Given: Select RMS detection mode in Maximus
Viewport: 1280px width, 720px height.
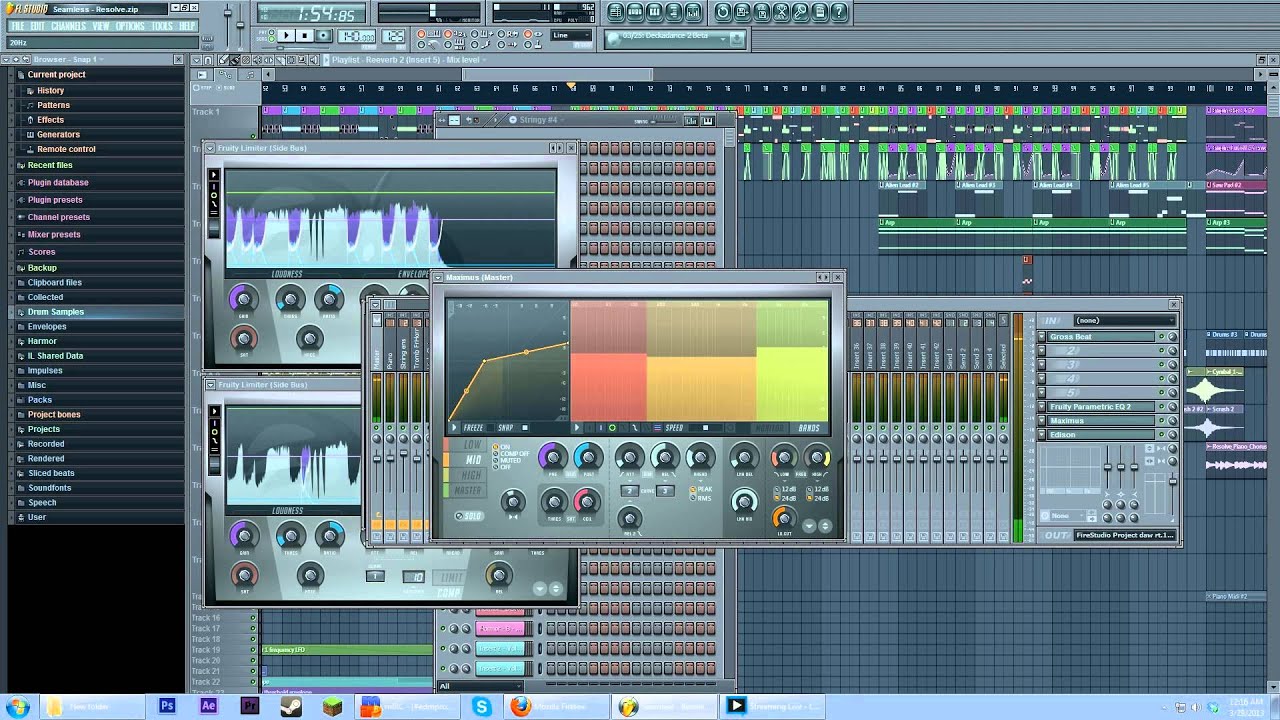Looking at the screenshot, I should (x=692, y=498).
